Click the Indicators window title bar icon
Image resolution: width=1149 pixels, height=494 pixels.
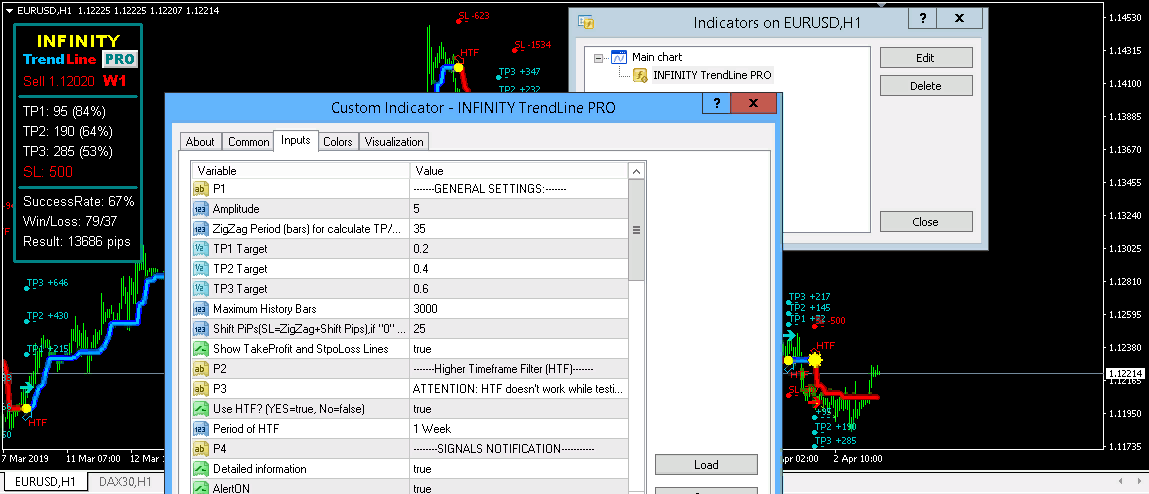click(586, 22)
